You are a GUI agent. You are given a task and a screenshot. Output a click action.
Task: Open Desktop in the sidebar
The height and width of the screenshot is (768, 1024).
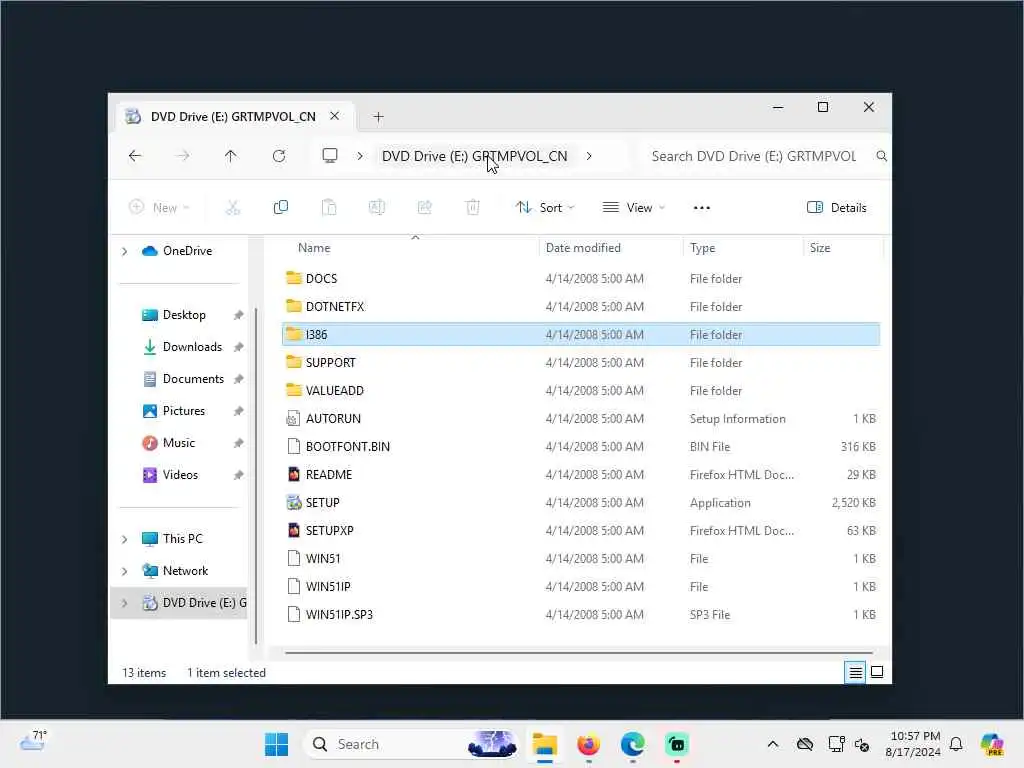coord(184,315)
